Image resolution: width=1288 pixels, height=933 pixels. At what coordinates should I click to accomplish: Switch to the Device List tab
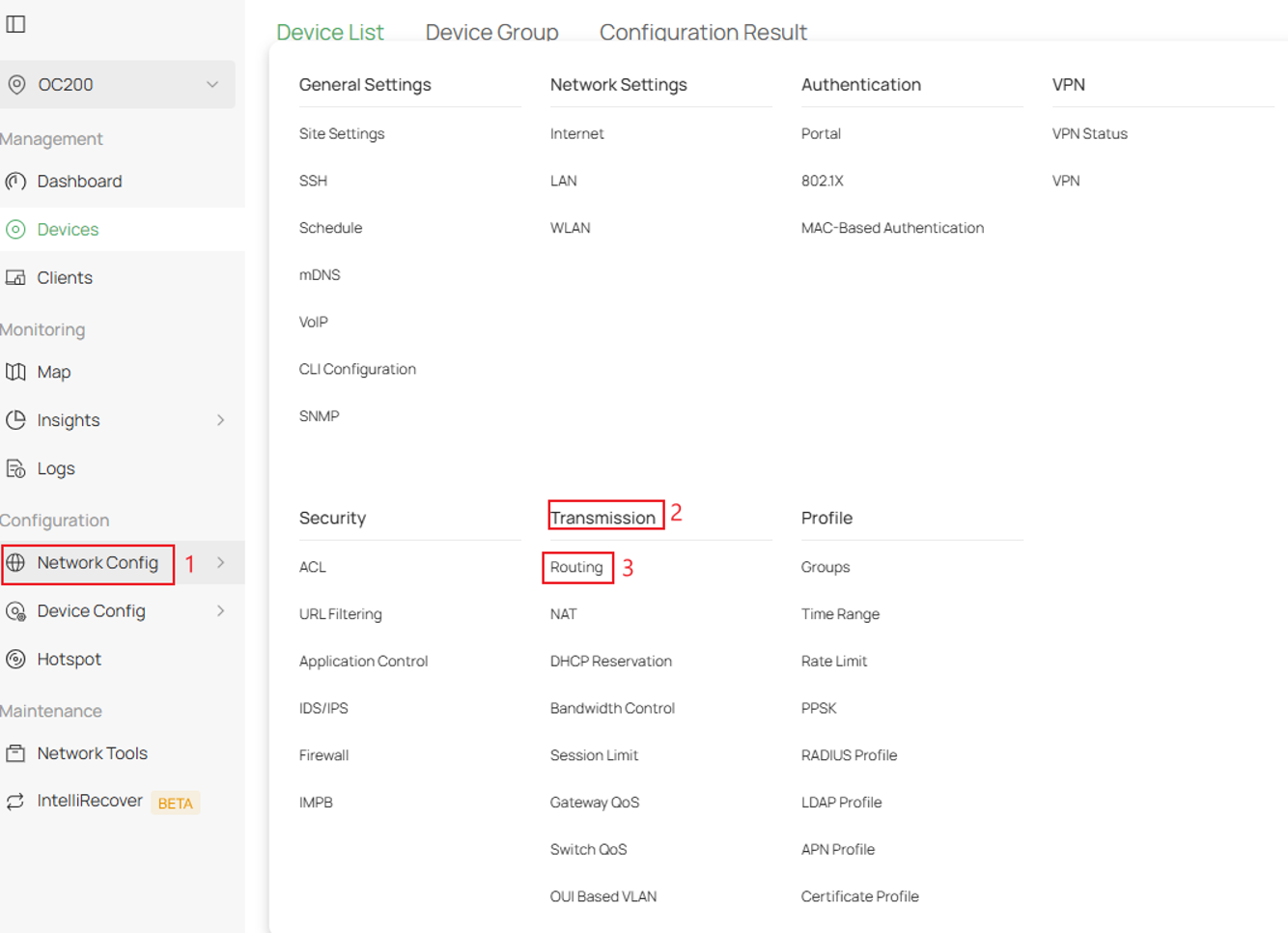click(x=330, y=32)
